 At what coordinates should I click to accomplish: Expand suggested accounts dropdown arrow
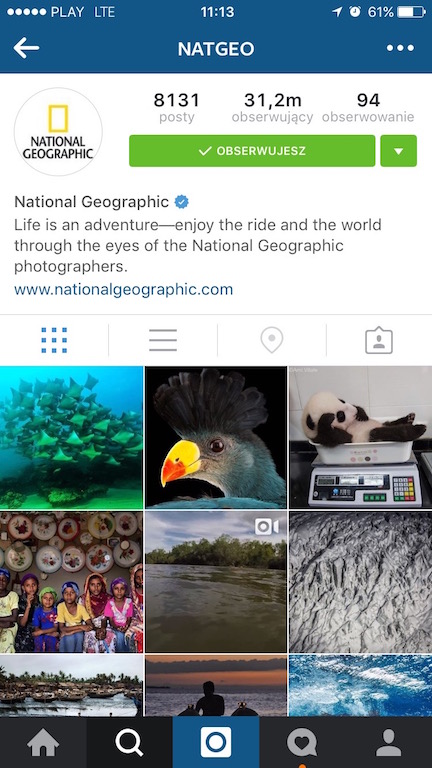click(399, 151)
